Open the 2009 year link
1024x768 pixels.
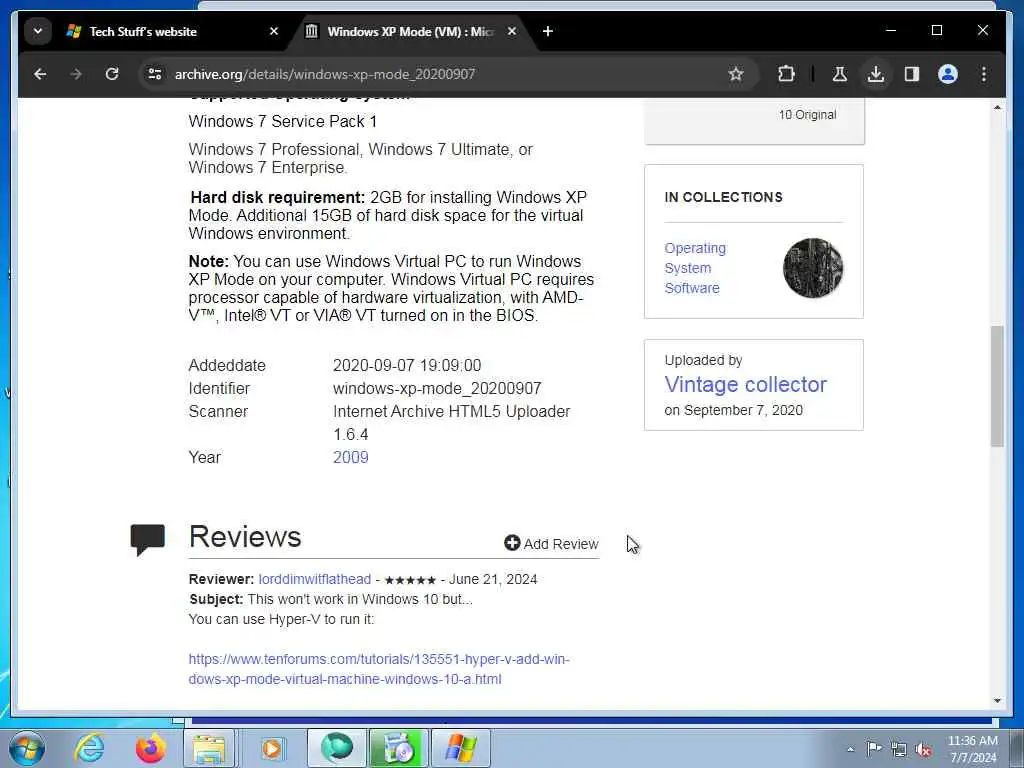351,457
